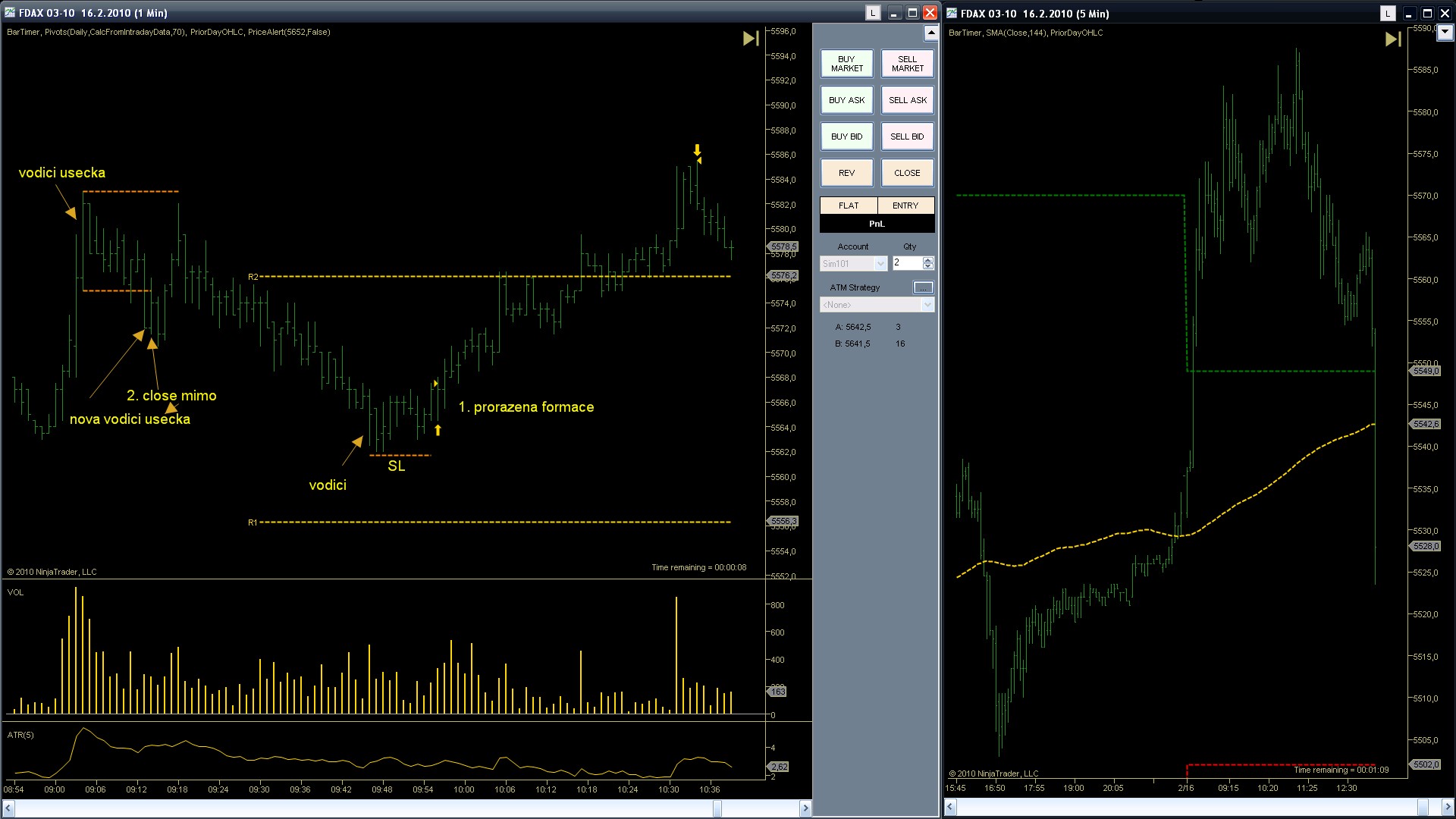The image size is (1456, 819).
Task: Click the L link button on 1 Min chart
Action: click(x=873, y=13)
